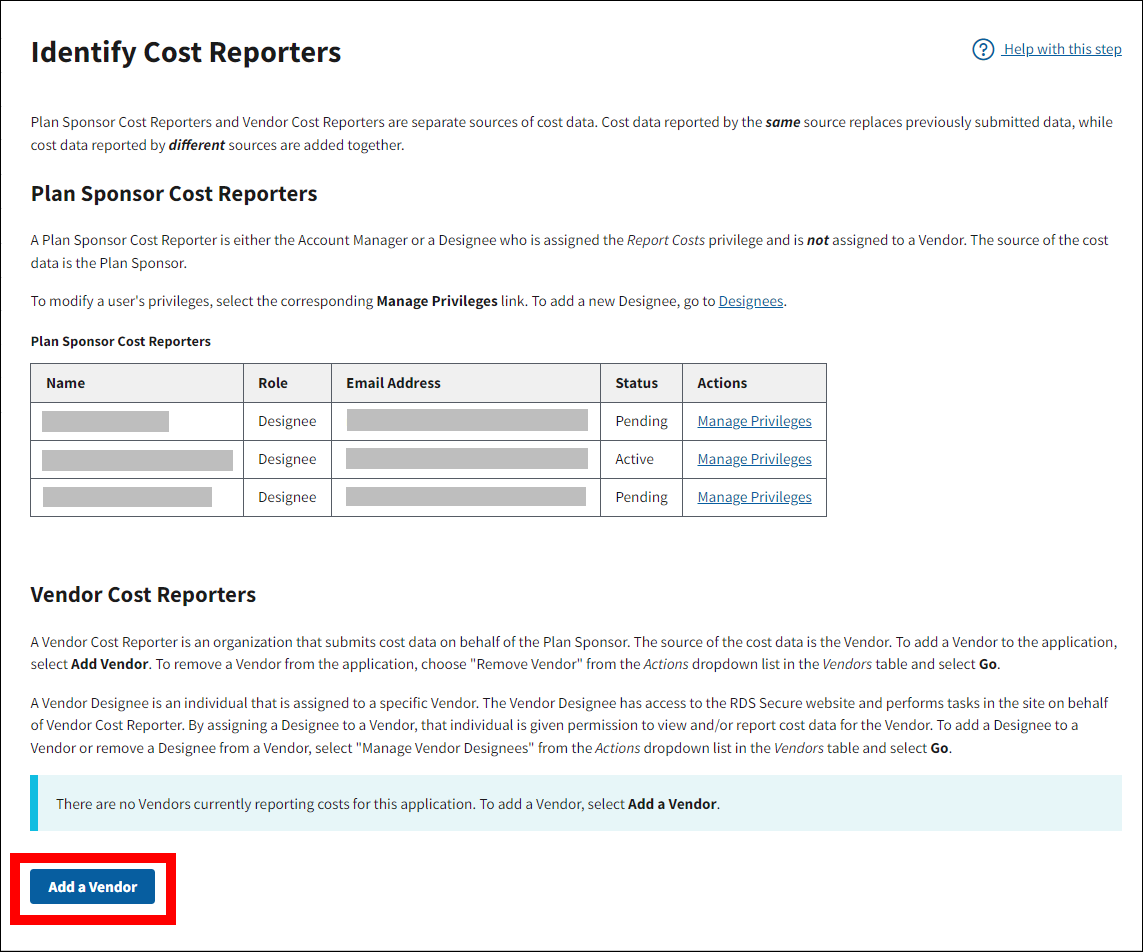The height and width of the screenshot is (952, 1143).
Task: Go to the Designees link
Action: pos(750,301)
